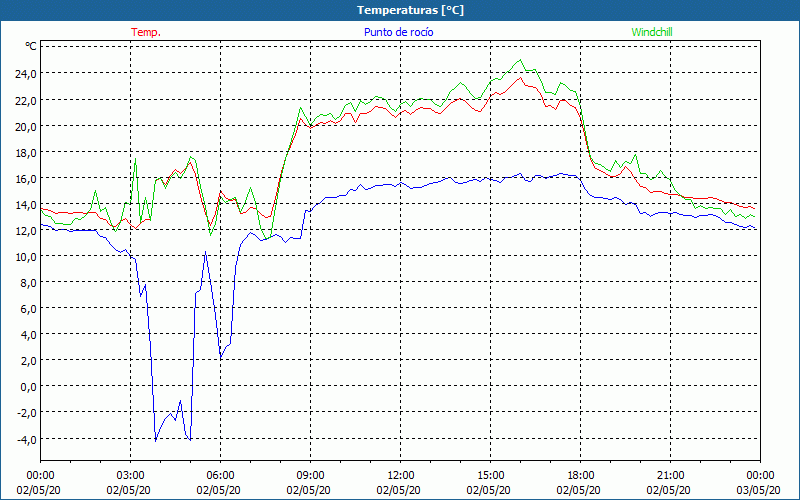Click the 18,0 y-axis label
The width and height of the screenshot is (800, 500).
(x=26, y=153)
